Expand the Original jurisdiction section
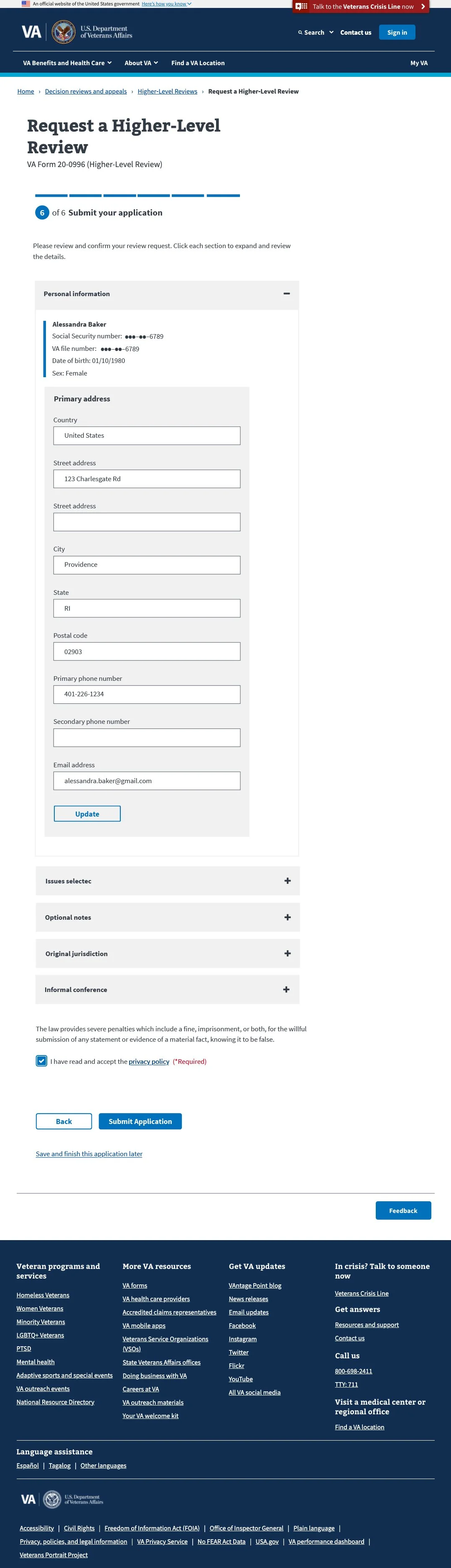This screenshot has width=451, height=1568. [167, 954]
